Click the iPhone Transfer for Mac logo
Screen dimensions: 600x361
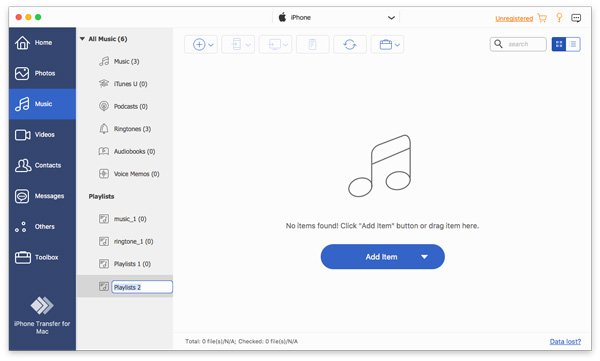pyautogui.click(x=42, y=305)
